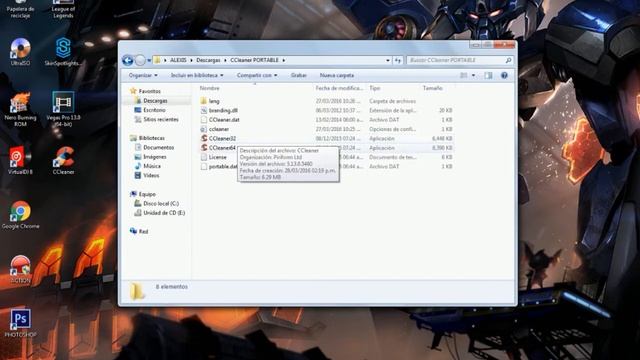
Task: Click the Explorer forward arrow button
Action: point(140,60)
